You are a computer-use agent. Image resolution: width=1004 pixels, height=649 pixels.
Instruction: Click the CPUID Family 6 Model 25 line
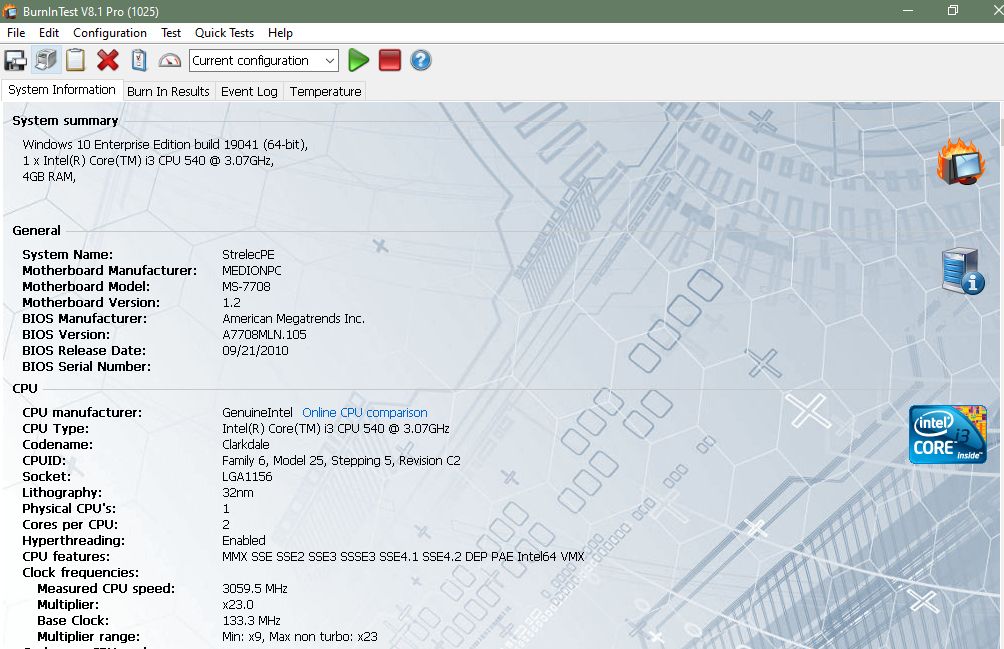point(341,461)
